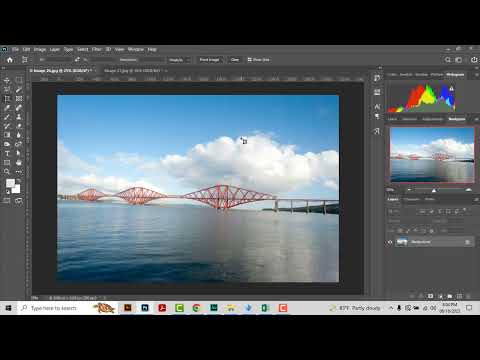
Task: Select the Move tool
Action: click(7, 80)
